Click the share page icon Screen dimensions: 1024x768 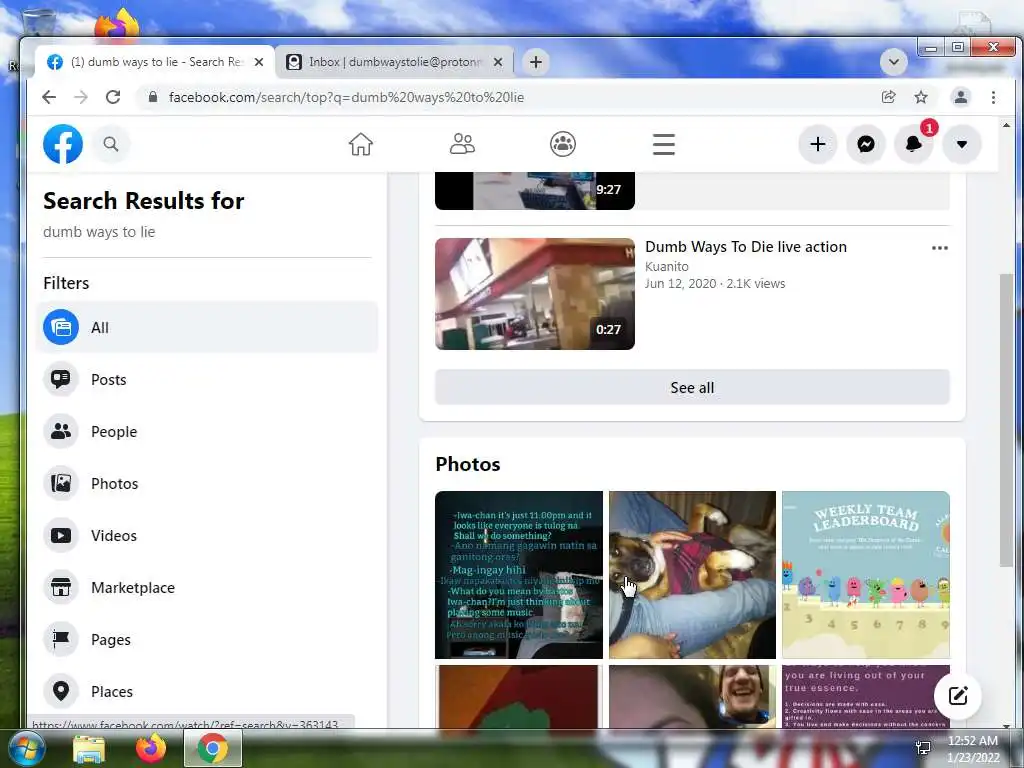pos(888,97)
